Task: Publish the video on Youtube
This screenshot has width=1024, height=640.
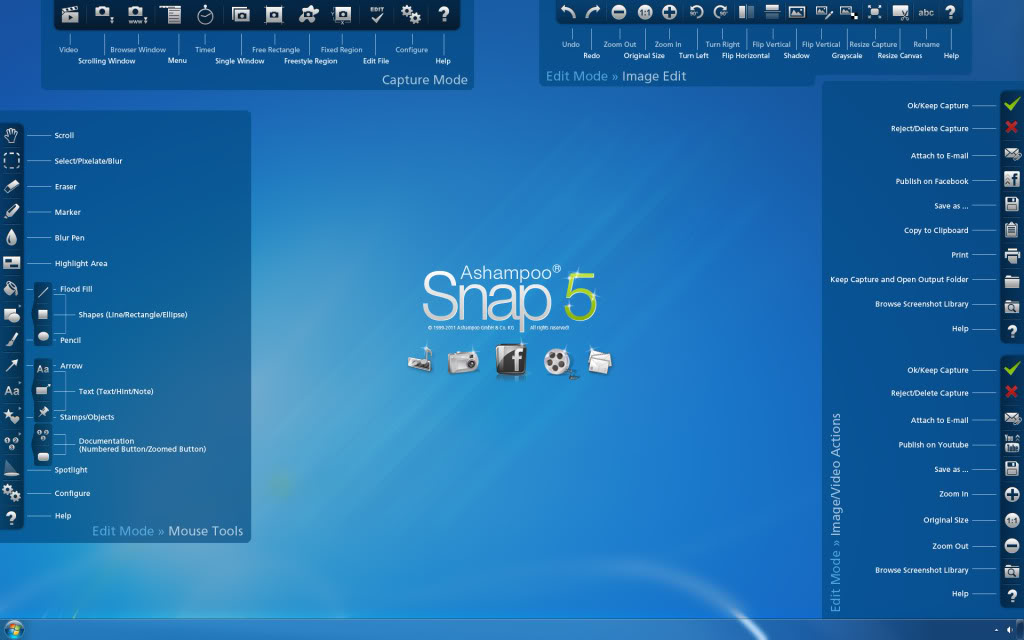Action: click(1011, 444)
